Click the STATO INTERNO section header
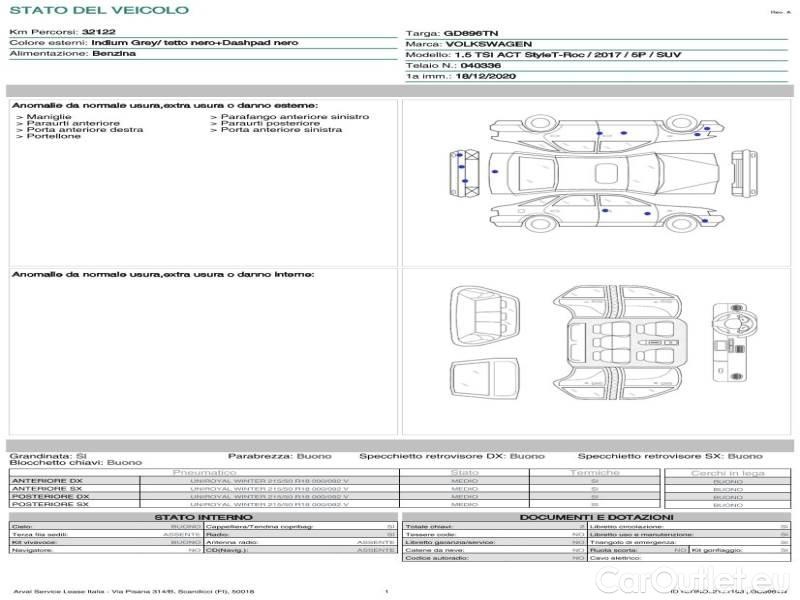The height and width of the screenshot is (600, 800). 203,516
